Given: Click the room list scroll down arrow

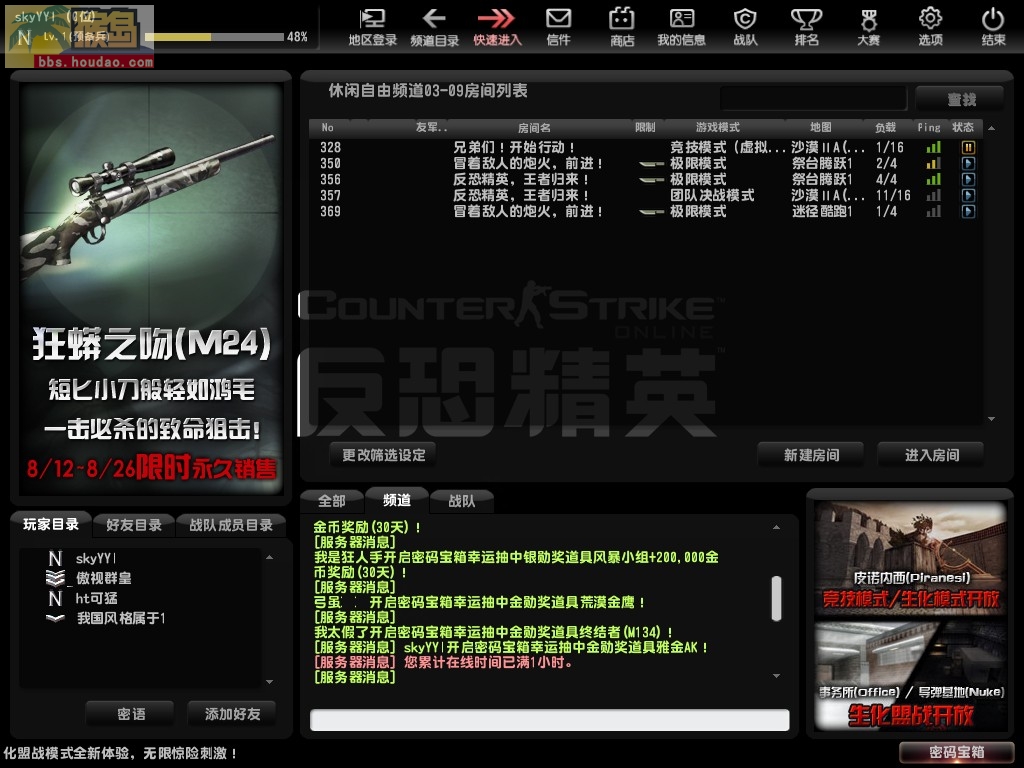Looking at the screenshot, I should pos(991,419).
